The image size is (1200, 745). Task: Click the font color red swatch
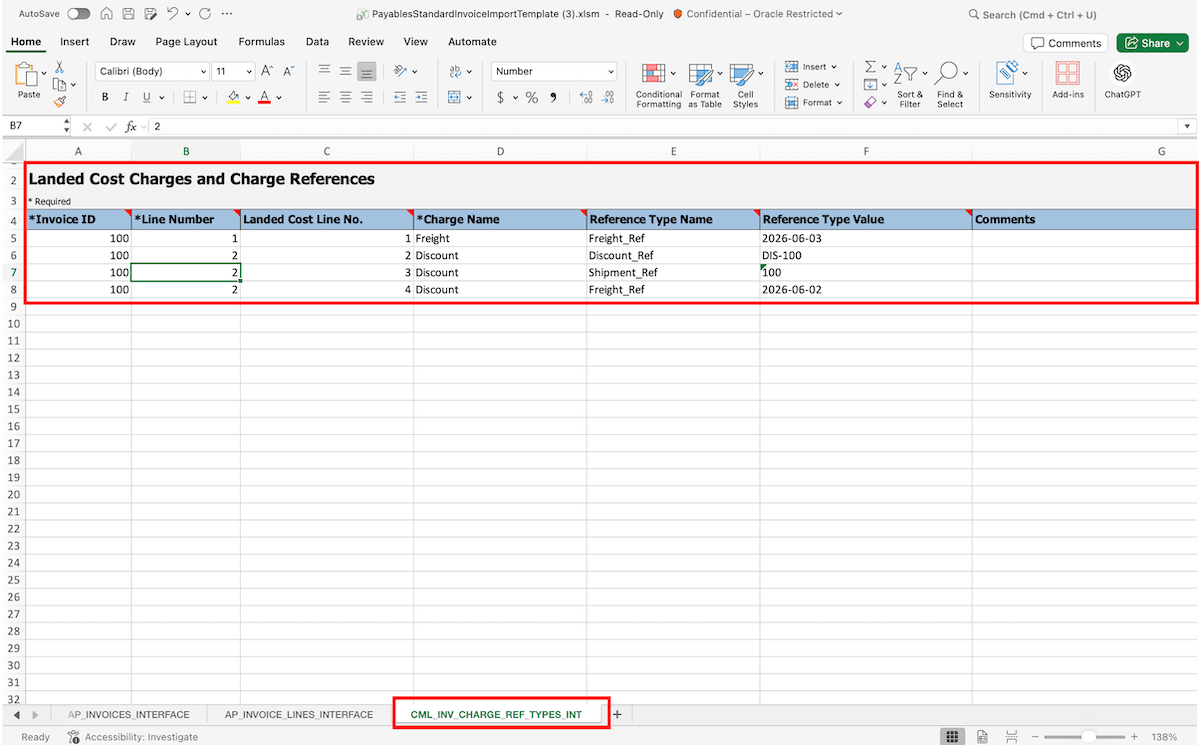click(x=264, y=97)
